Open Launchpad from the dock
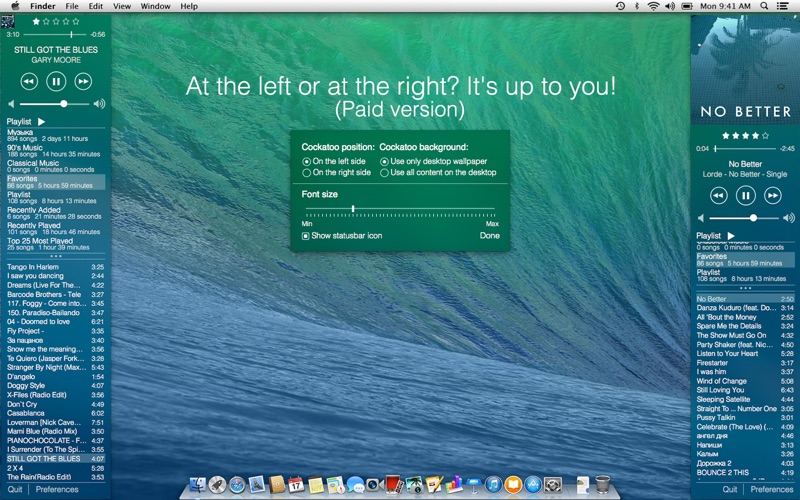The width and height of the screenshot is (800, 500). [x=217, y=484]
